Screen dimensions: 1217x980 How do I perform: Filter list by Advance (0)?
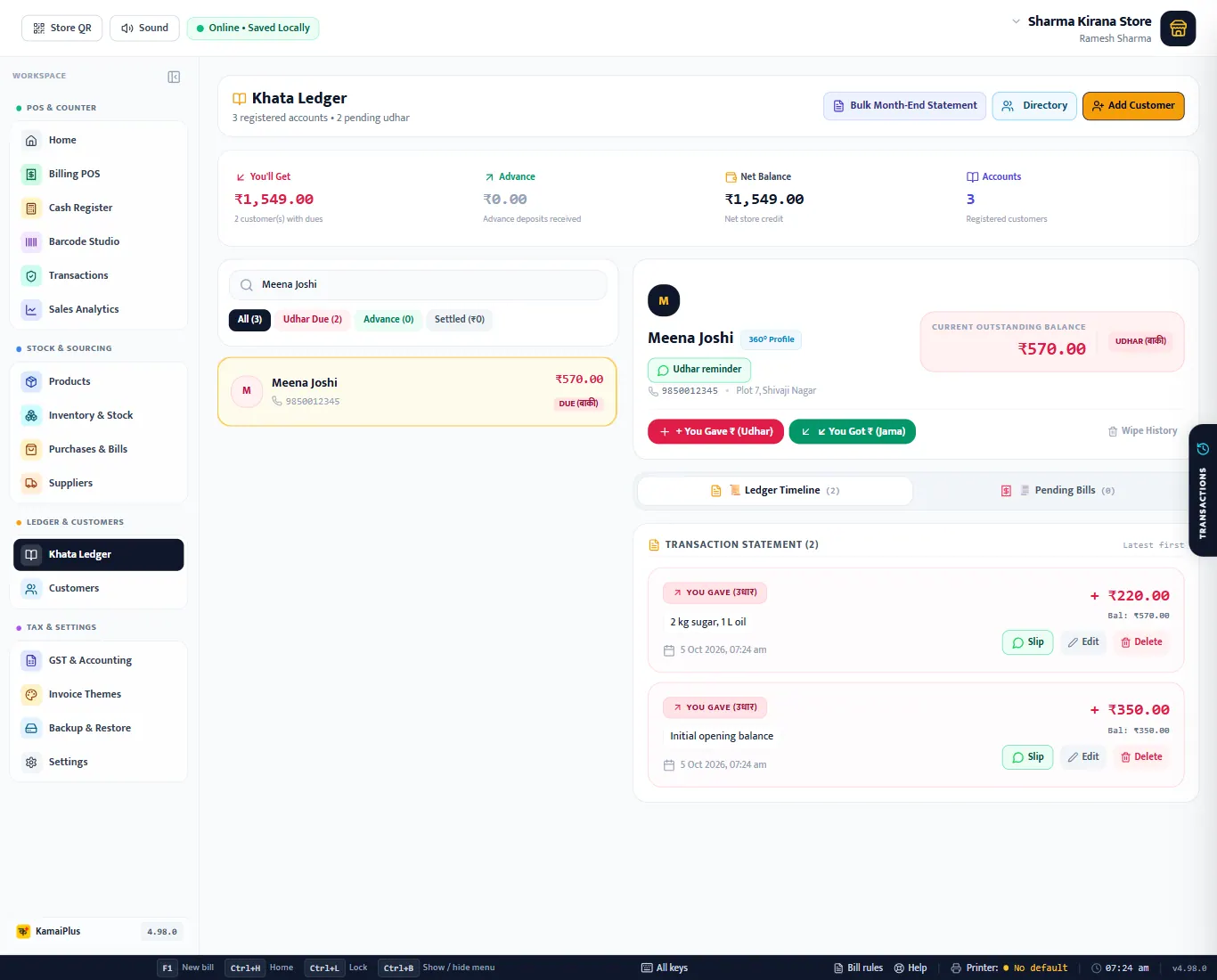point(388,319)
